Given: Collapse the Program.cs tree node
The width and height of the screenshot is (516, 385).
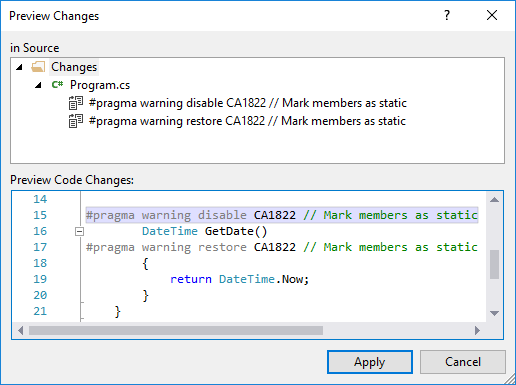Looking at the screenshot, I should (x=38, y=85).
